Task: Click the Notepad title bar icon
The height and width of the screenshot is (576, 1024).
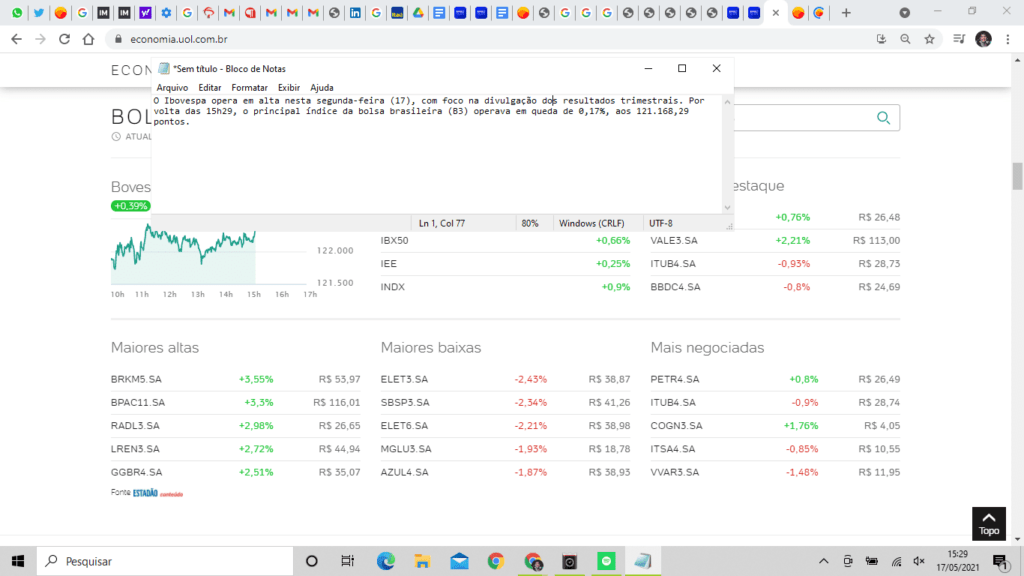Action: [x=164, y=69]
